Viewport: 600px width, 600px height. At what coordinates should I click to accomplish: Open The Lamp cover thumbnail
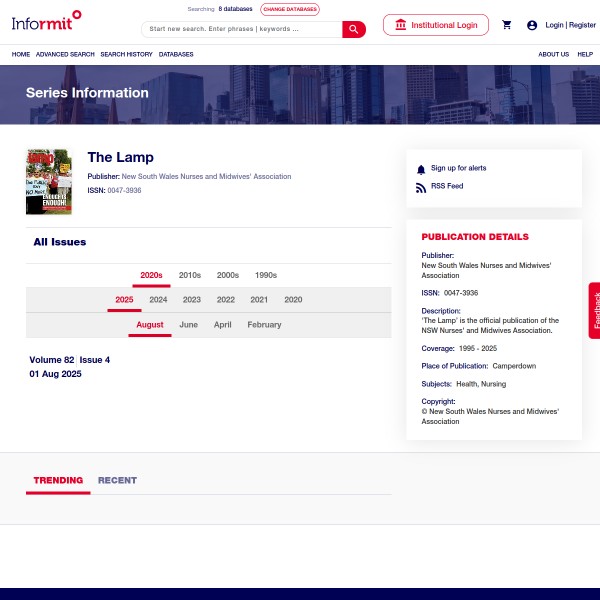coord(49,181)
